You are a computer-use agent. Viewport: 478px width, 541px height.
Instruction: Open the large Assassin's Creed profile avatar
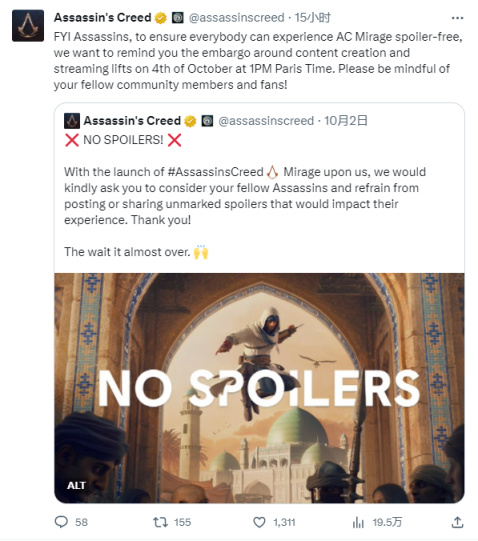(x=28, y=26)
